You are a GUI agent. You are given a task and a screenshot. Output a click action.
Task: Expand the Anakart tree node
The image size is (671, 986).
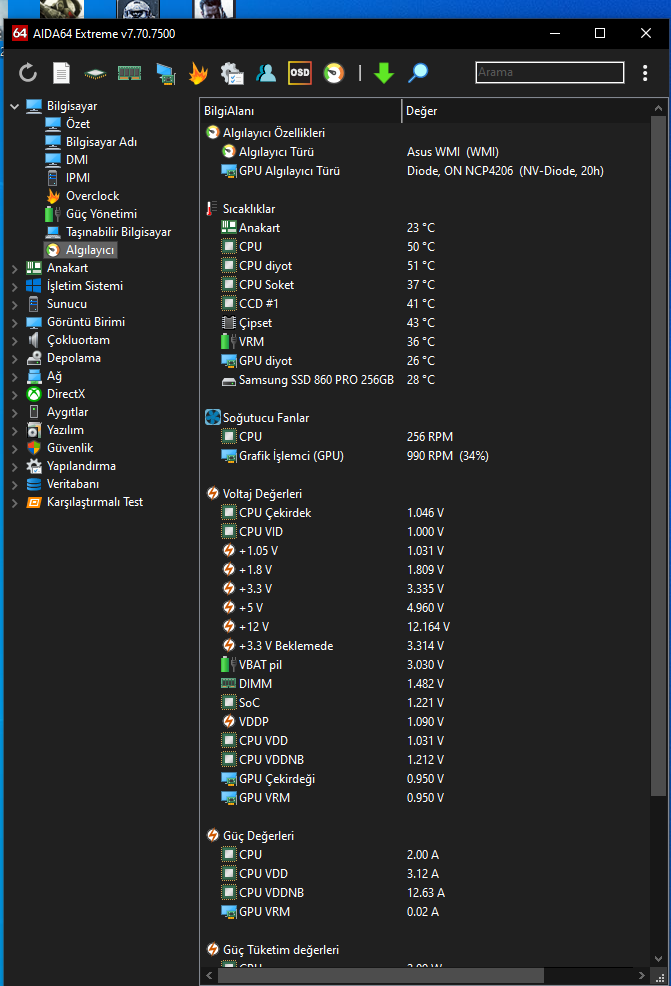(x=14, y=269)
